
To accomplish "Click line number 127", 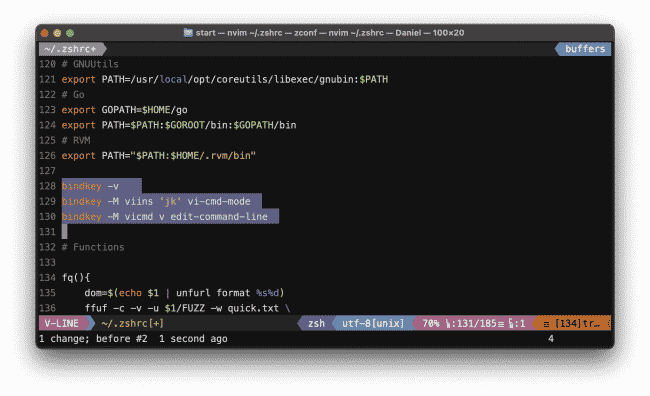I will click(x=47, y=171).
